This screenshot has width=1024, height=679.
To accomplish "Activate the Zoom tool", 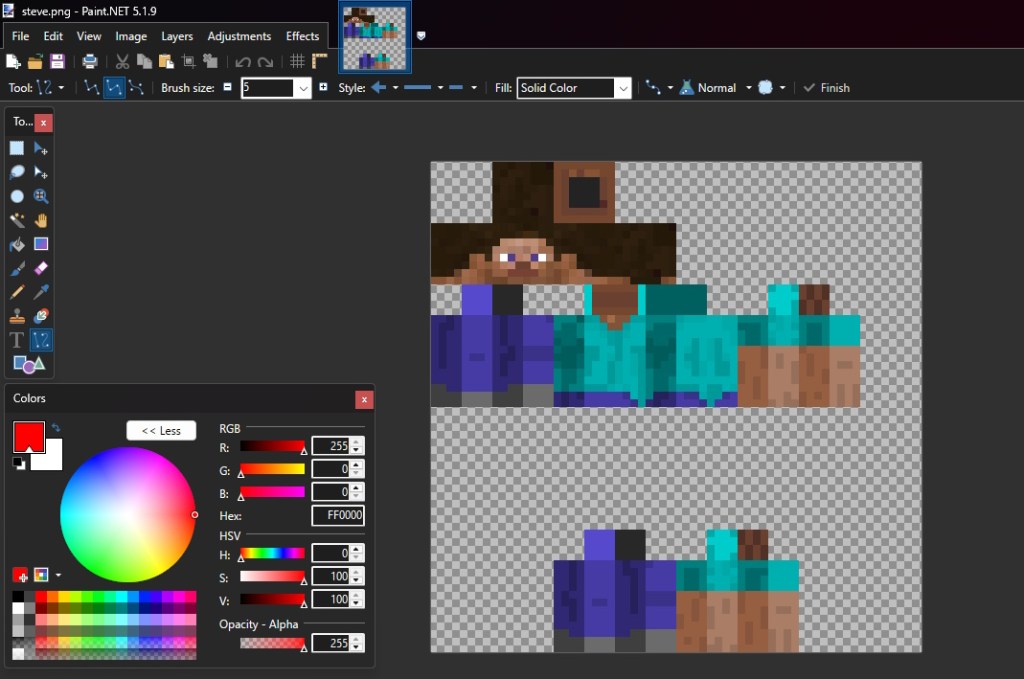I will click(40, 196).
